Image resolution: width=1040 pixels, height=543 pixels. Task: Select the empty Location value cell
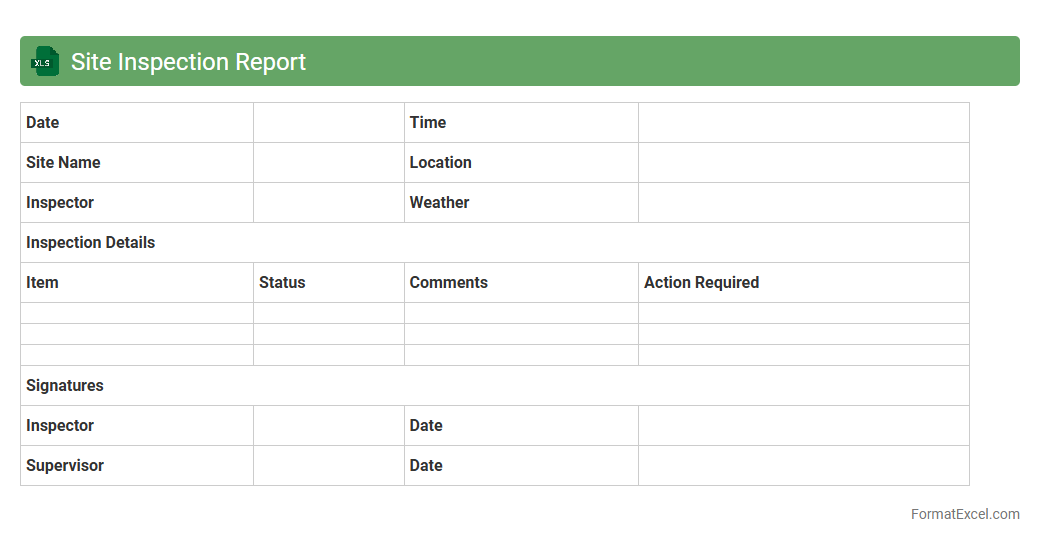coord(803,163)
